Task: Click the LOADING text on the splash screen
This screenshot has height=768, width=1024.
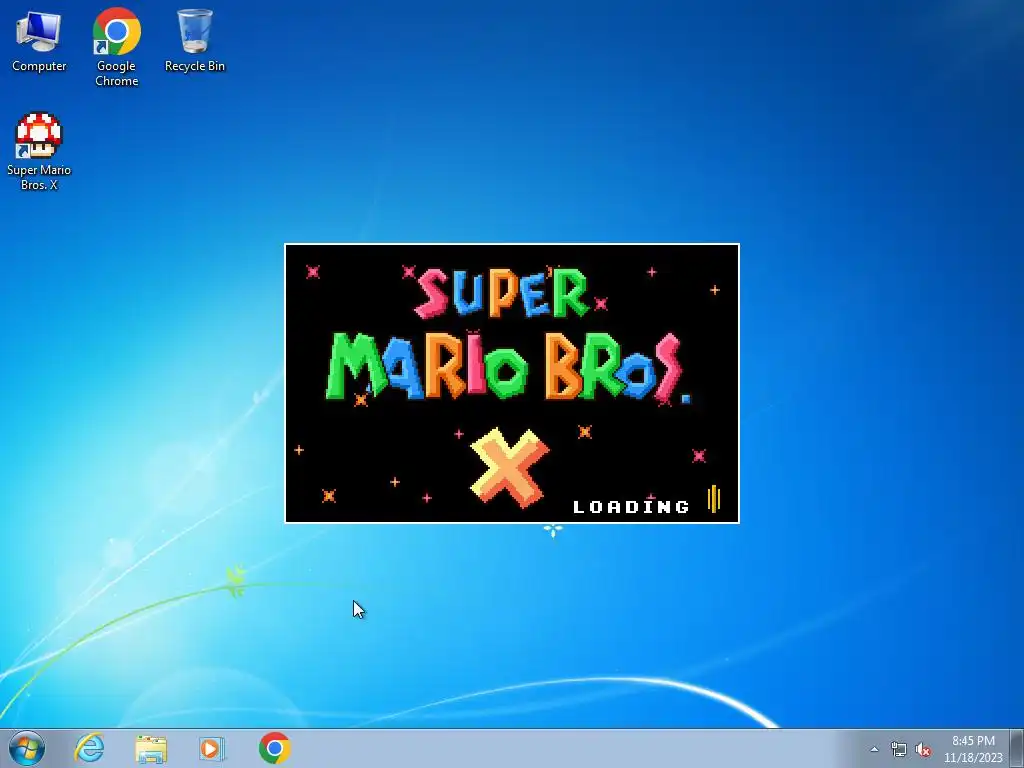Action: click(x=631, y=507)
